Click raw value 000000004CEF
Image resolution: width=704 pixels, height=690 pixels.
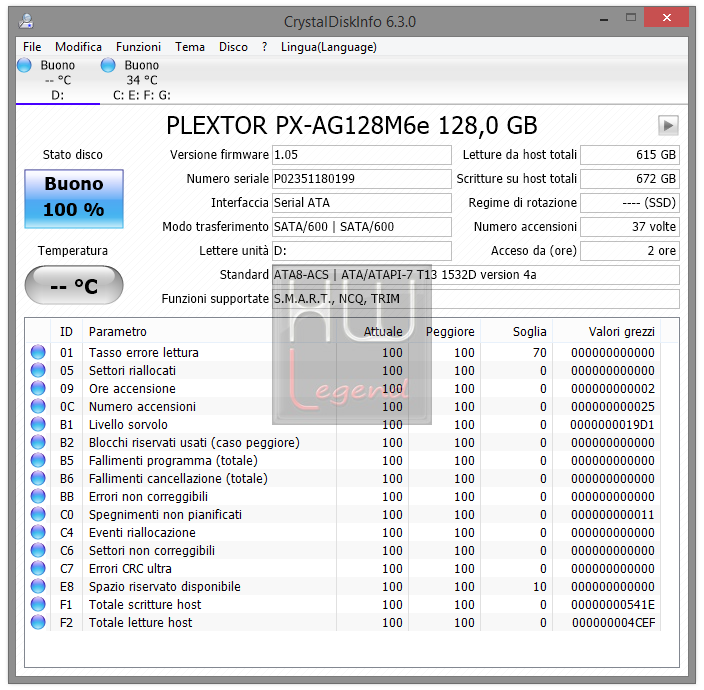point(613,623)
